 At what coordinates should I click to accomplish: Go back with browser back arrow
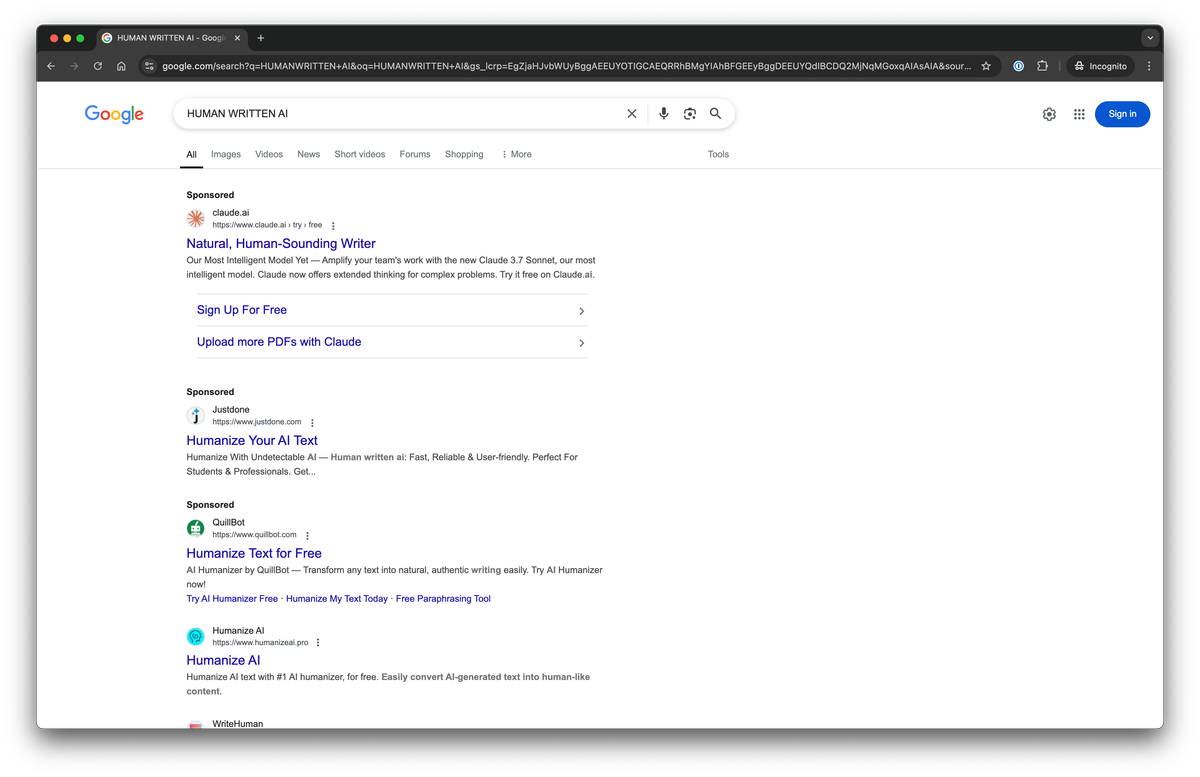pos(51,66)
